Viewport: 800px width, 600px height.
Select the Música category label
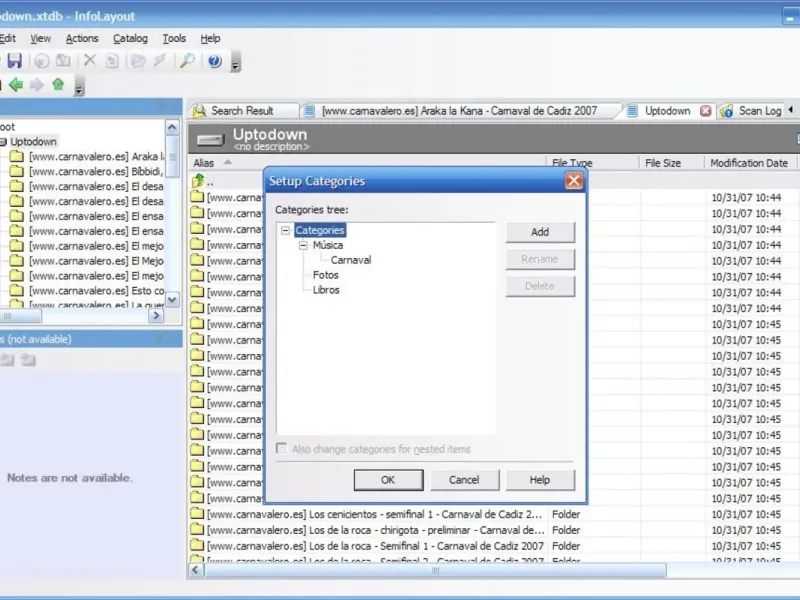(328, 245)
